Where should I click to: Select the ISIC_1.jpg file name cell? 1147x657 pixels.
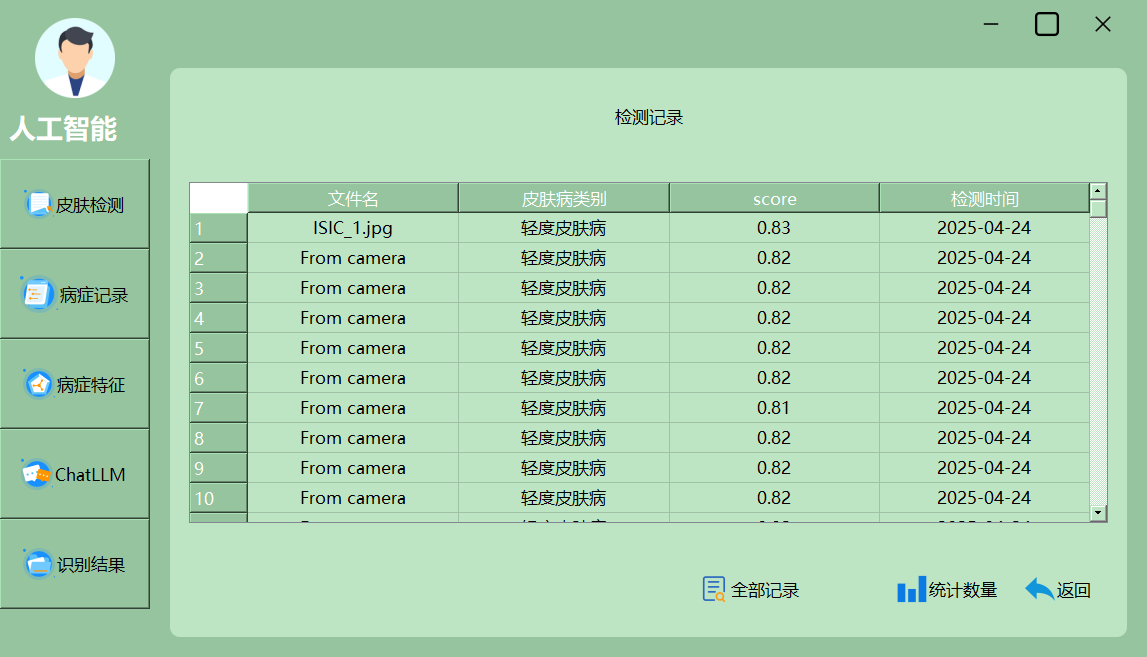353,228
